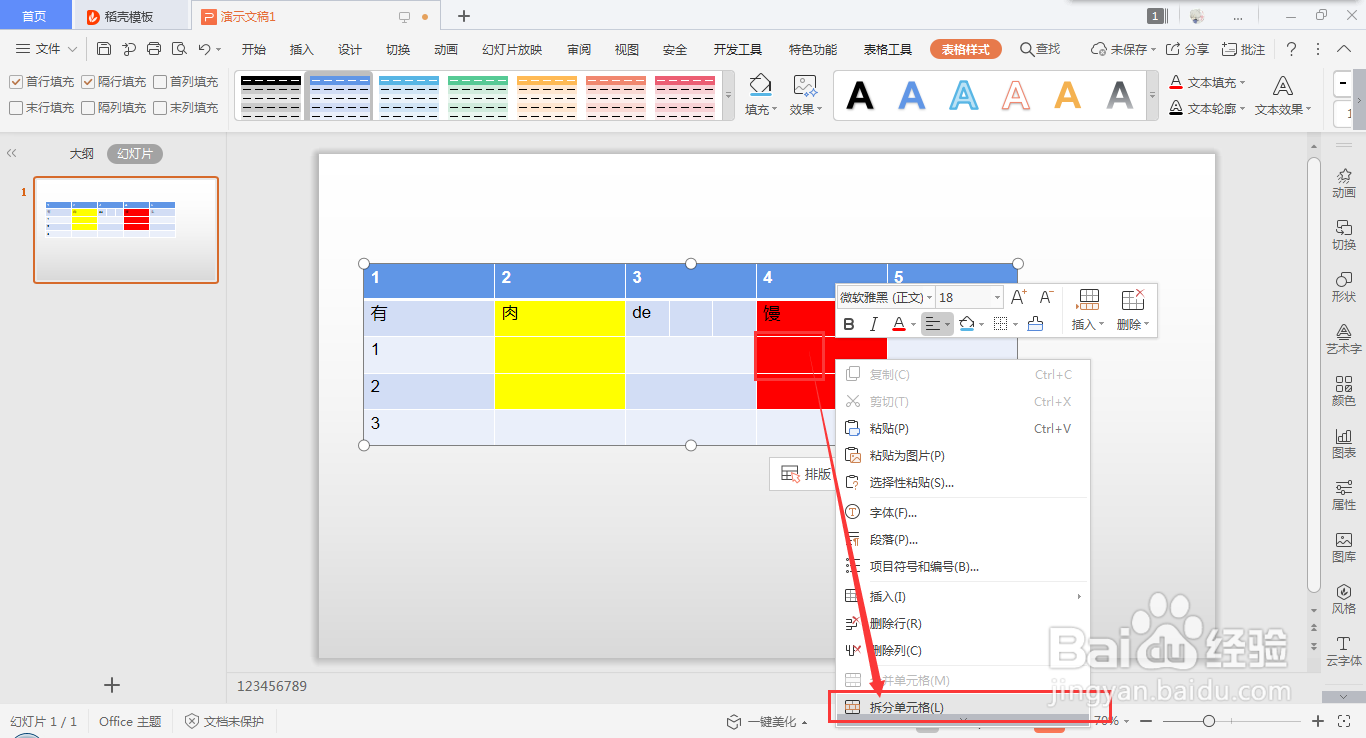Select the green table style swatch

pos(478,96)
